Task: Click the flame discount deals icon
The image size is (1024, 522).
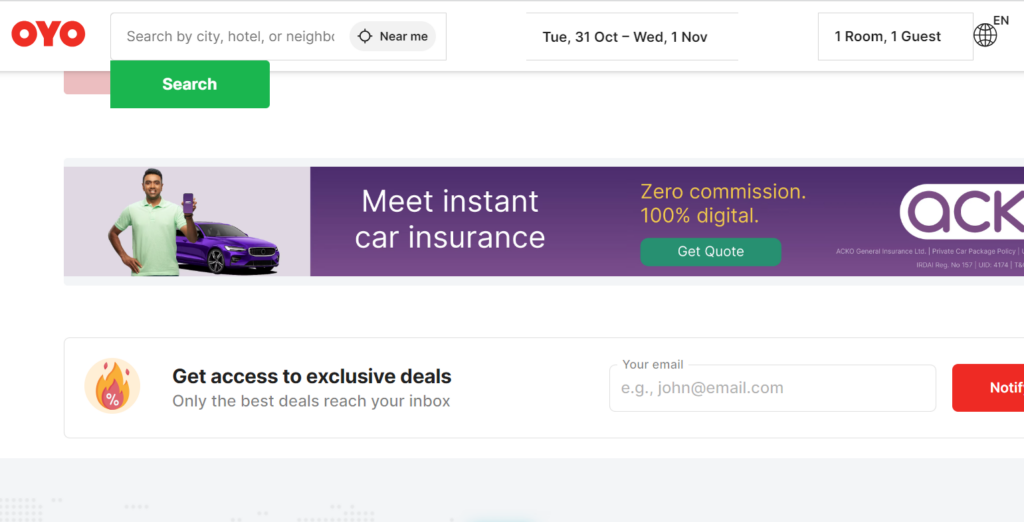Action: 112,385
